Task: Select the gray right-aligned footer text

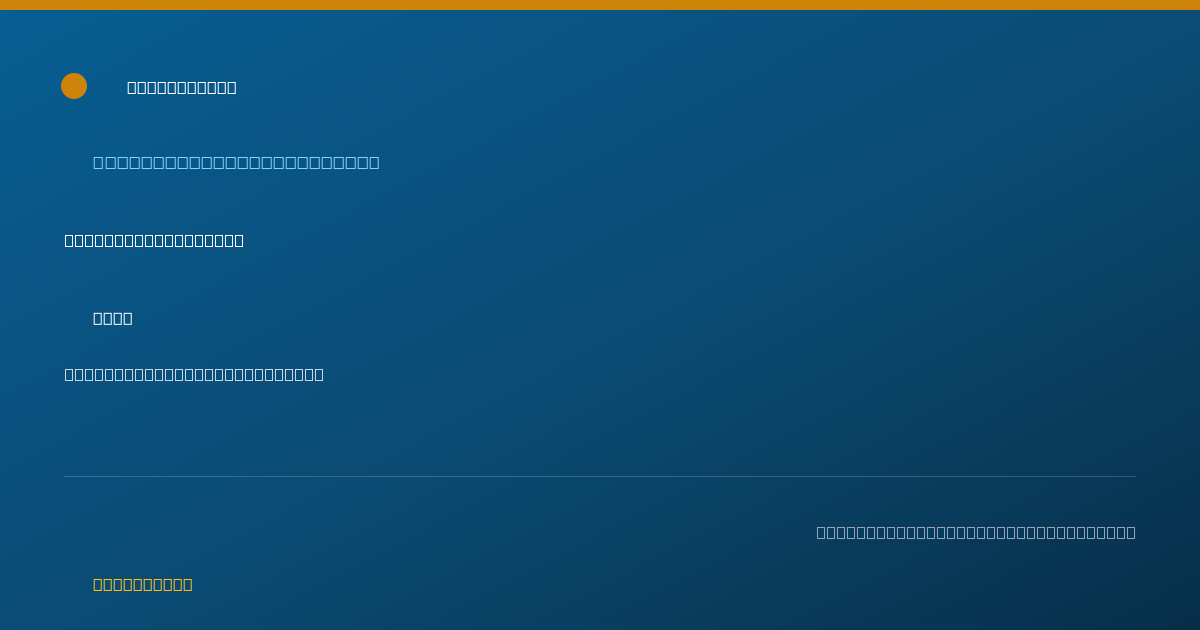Action: point(976,532)
